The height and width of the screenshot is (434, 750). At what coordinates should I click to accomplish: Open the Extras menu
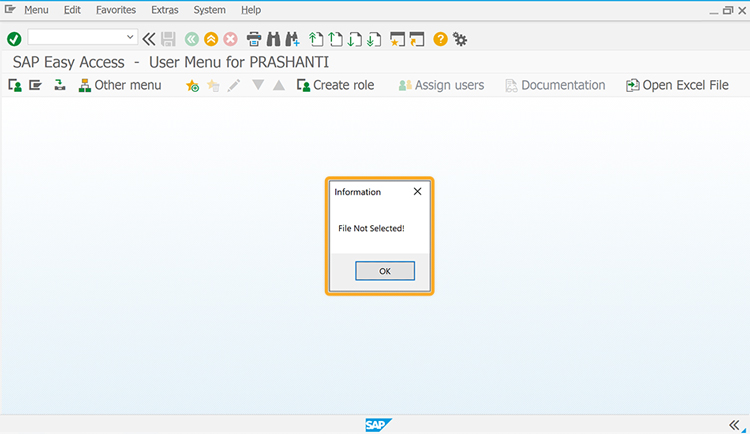coord(165,10)
